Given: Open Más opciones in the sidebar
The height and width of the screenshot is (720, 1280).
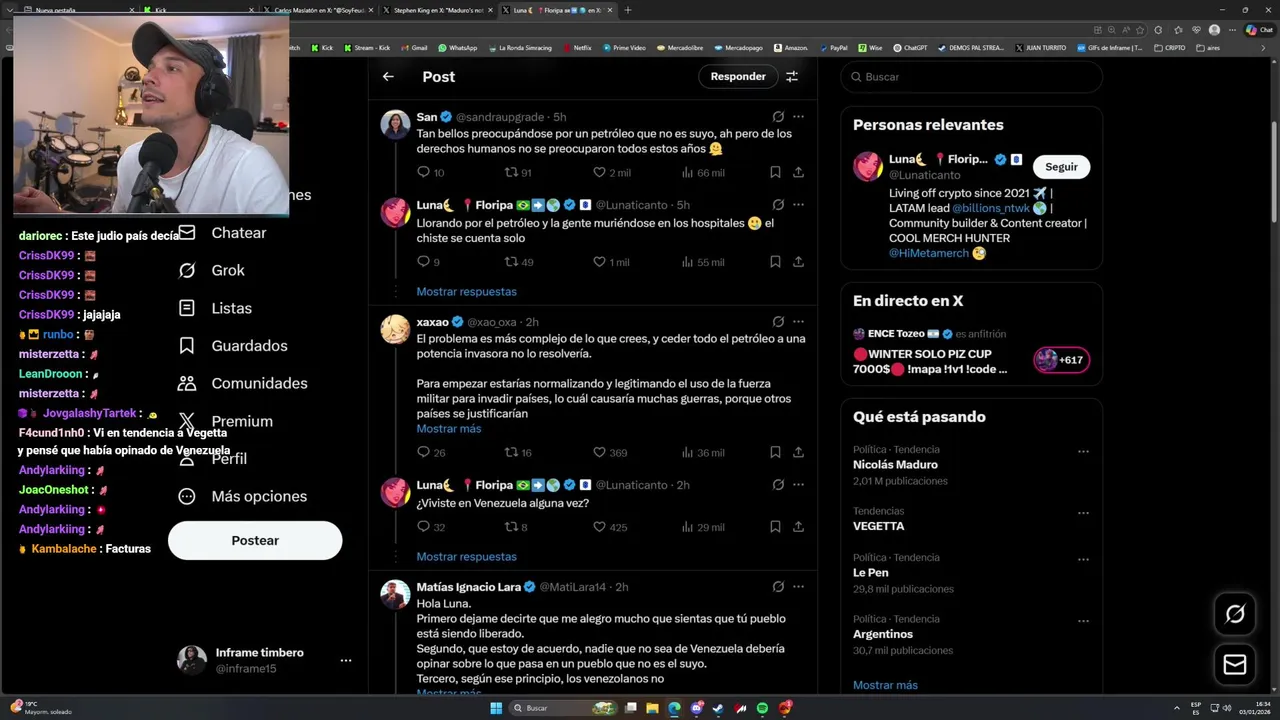Looking at the screenshot, I should point(242,496).
